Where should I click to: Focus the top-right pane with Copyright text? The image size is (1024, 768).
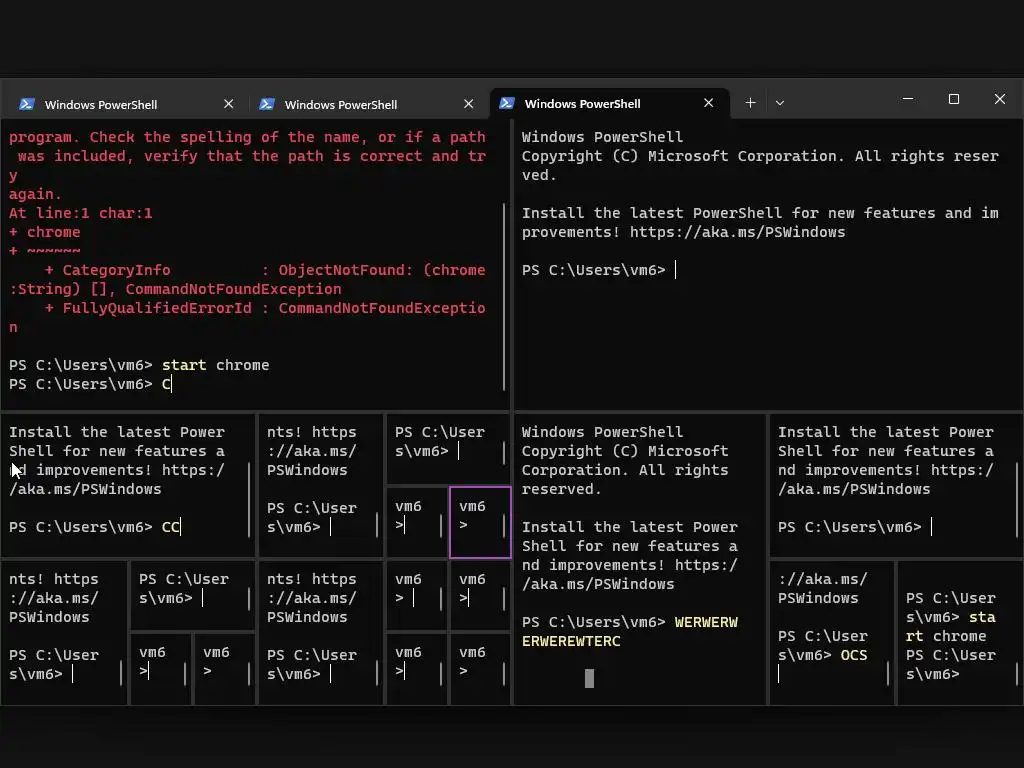tap(769, 264)
